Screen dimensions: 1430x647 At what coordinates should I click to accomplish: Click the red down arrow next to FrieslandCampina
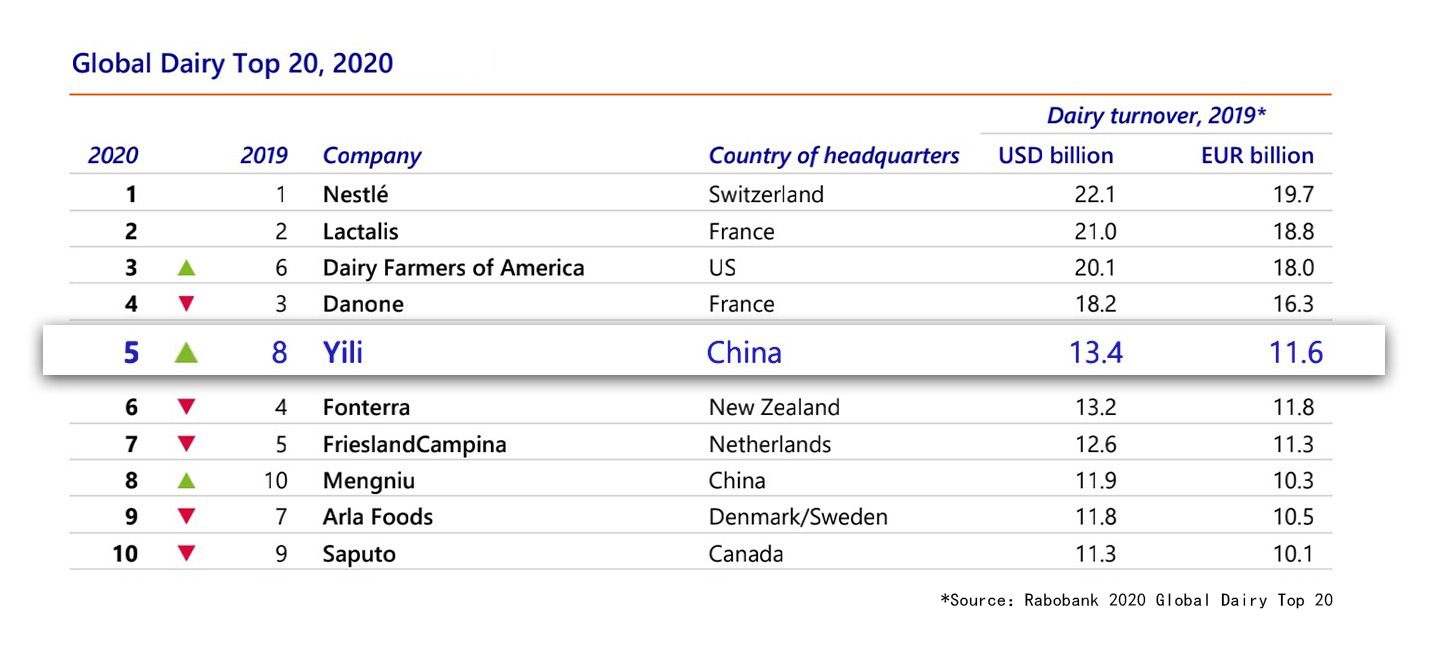tap(186, 444)
